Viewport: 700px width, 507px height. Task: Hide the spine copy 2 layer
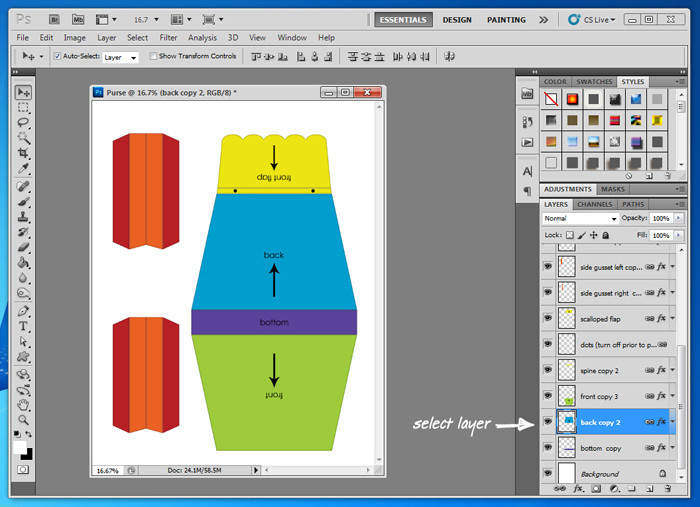(x=548, y=370)
